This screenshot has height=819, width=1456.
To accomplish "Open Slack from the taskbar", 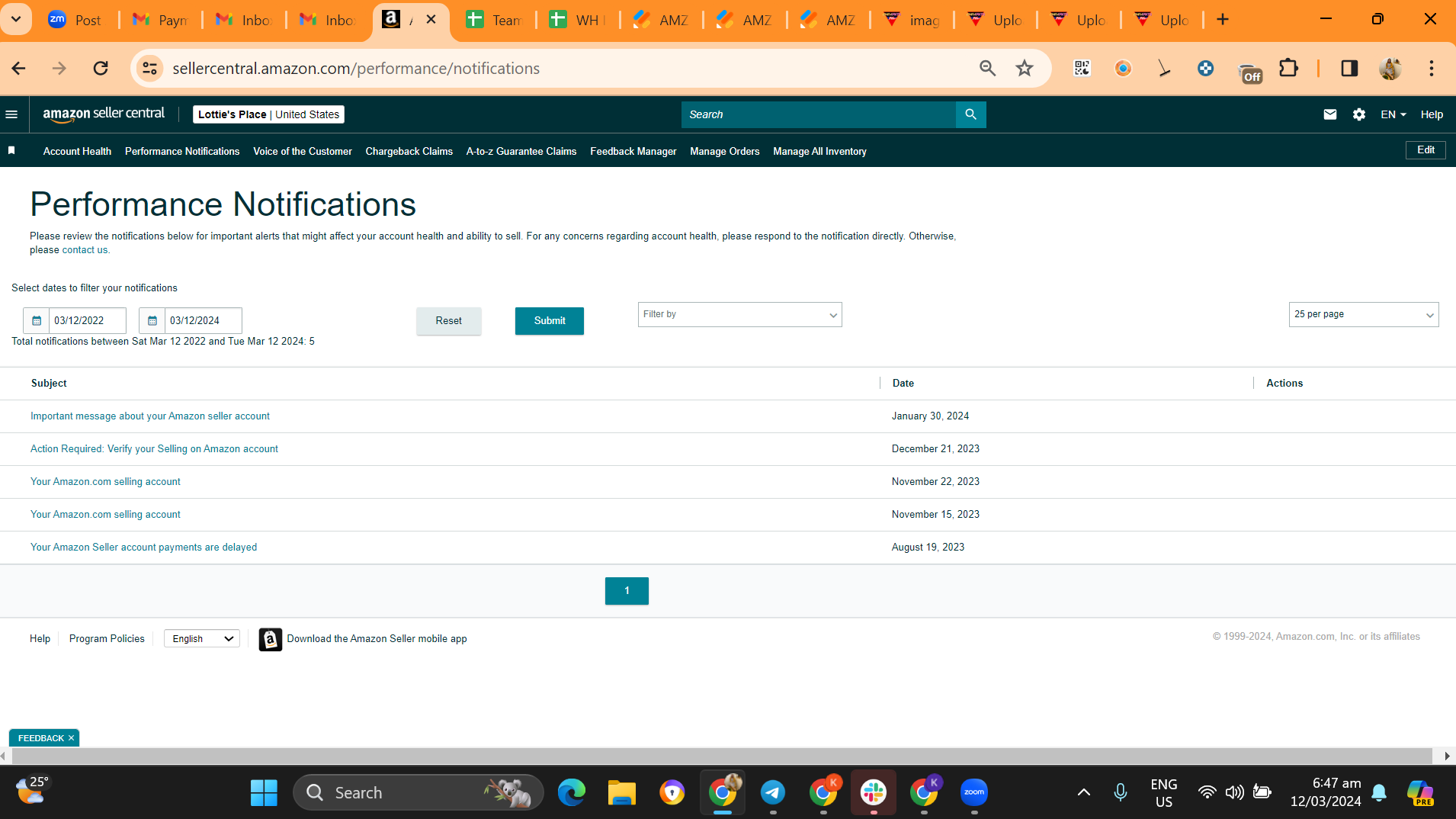I will point(873,793).
